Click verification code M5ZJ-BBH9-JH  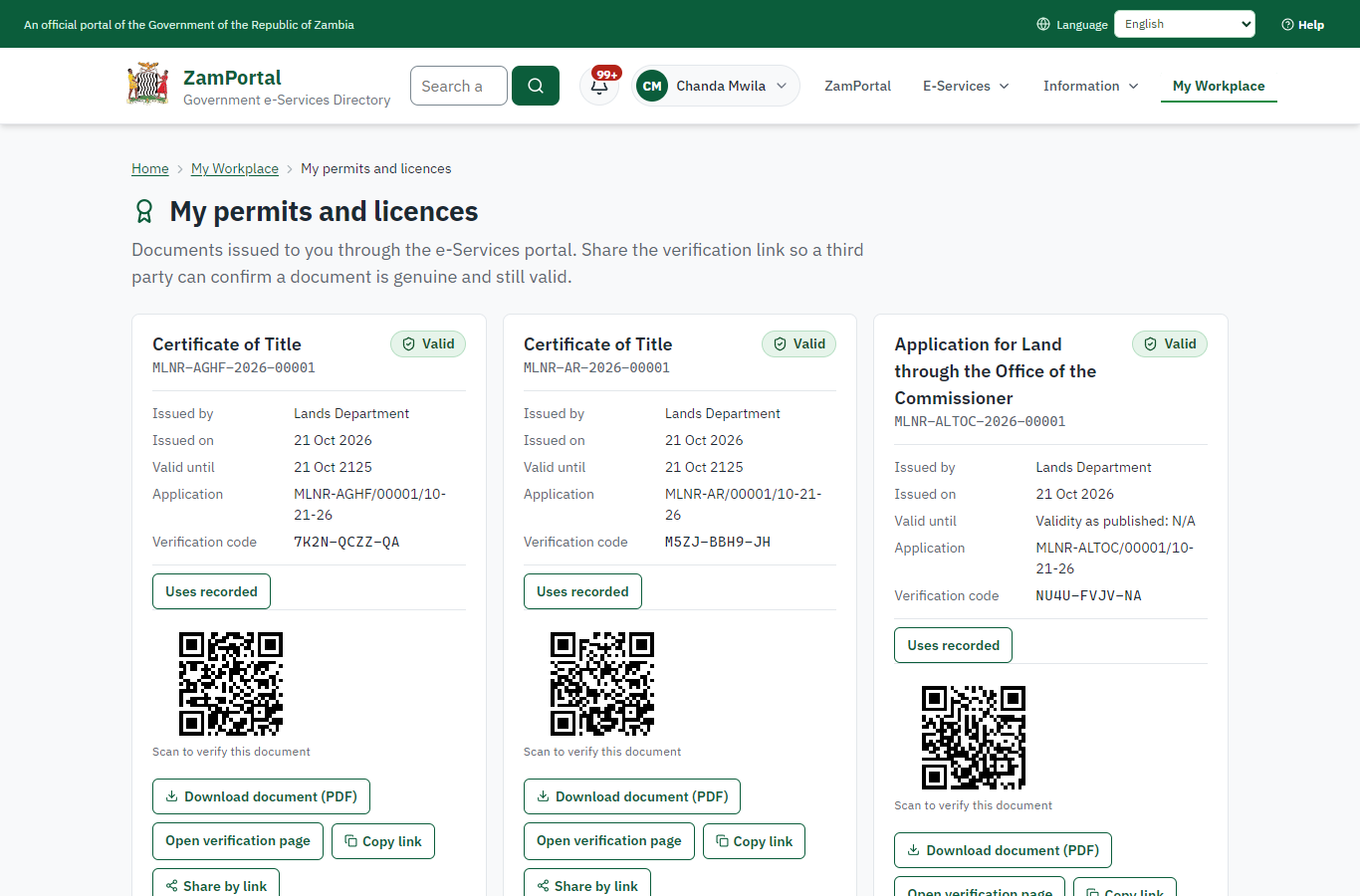coord(718,542)
